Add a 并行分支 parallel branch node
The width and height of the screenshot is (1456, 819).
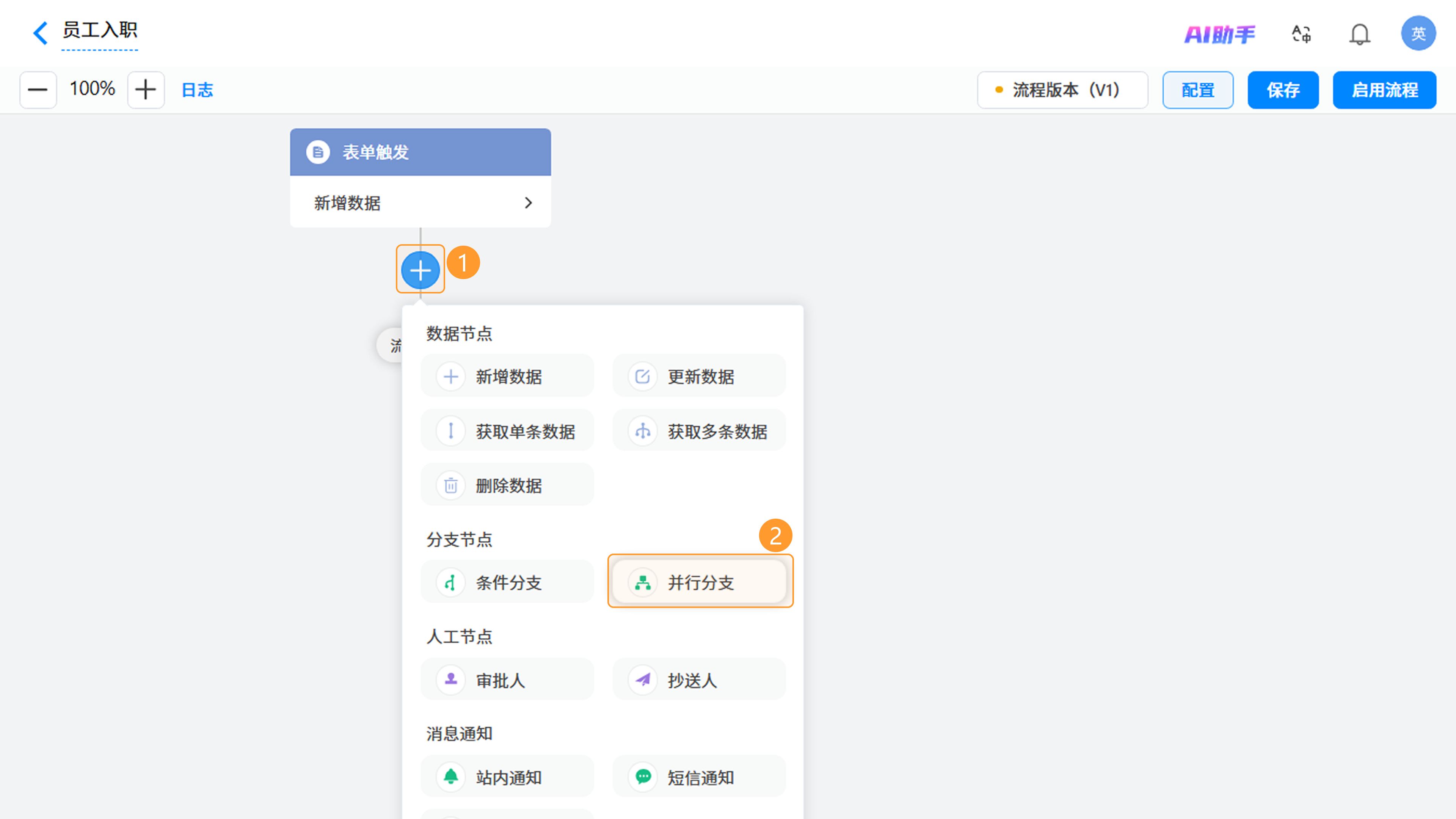[698, 582]
